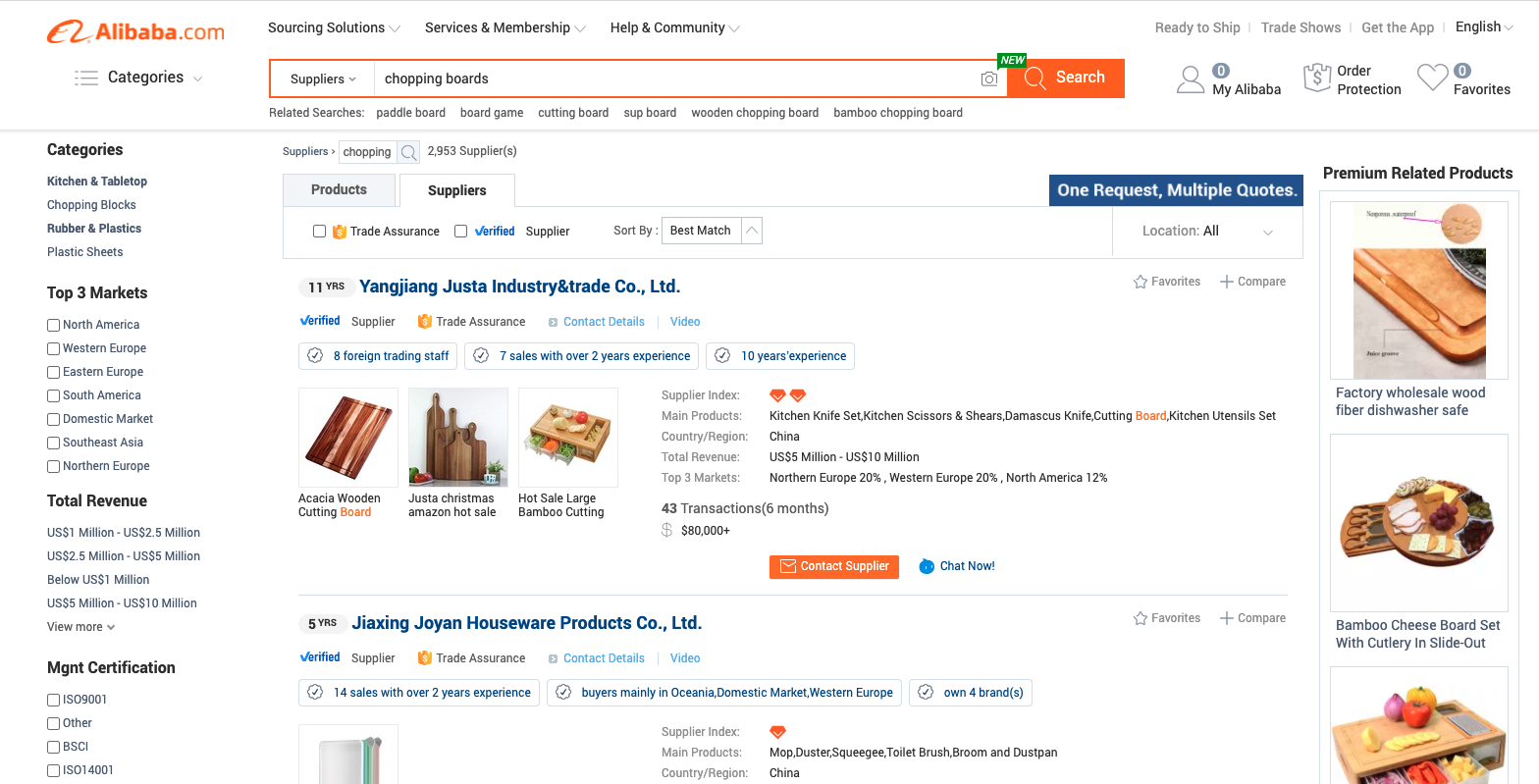1539x784 pixels.
Task: Open Help & Community menu
Action: pyautogui.click(x=674, y=27)
